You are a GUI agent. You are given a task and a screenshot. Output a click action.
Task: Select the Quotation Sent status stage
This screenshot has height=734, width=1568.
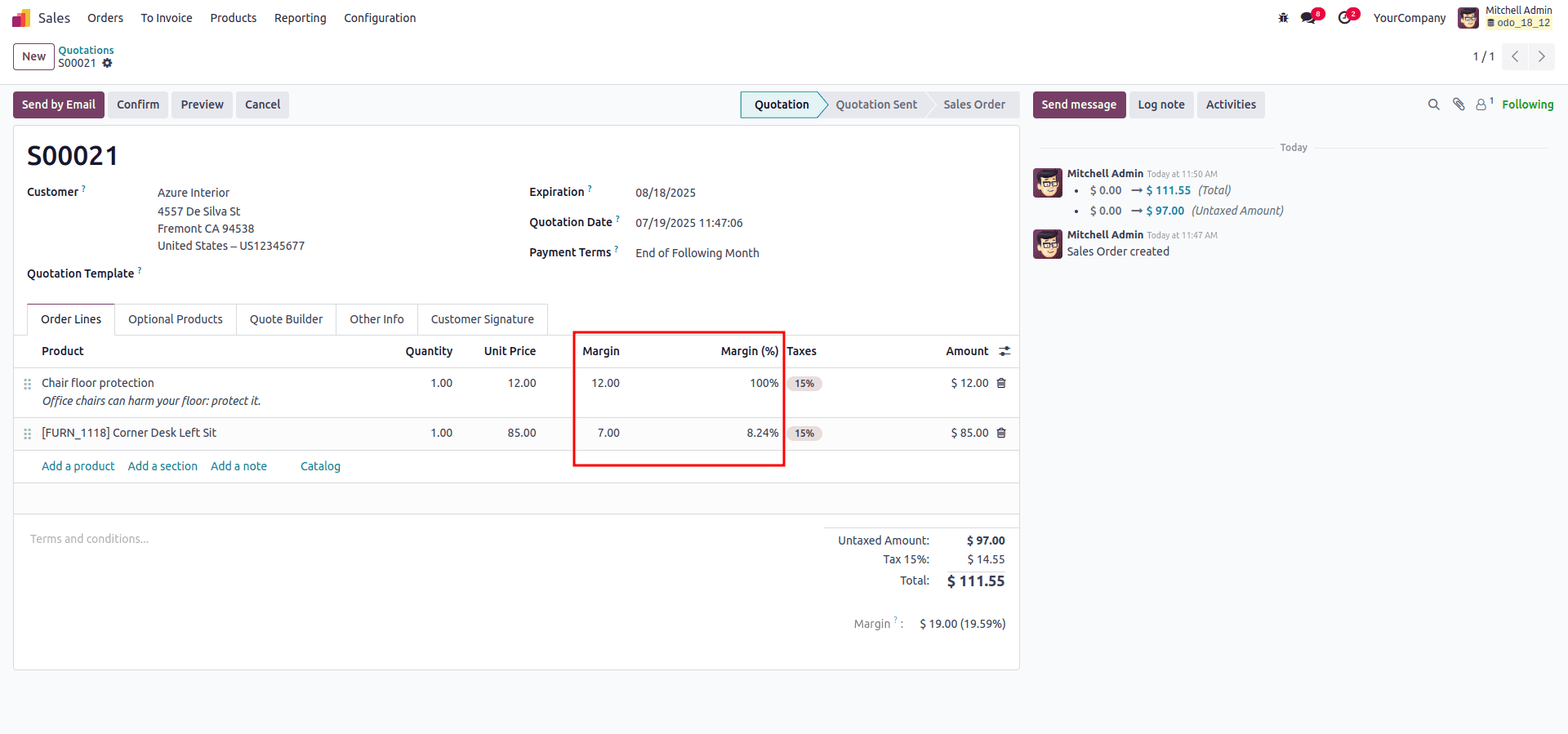point(876,105)
